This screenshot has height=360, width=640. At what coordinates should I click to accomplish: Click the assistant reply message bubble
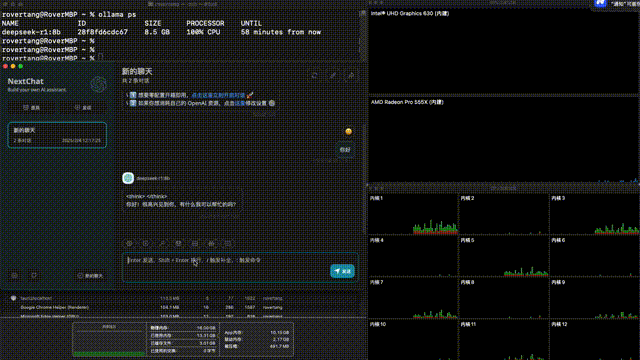click(182, 200)
